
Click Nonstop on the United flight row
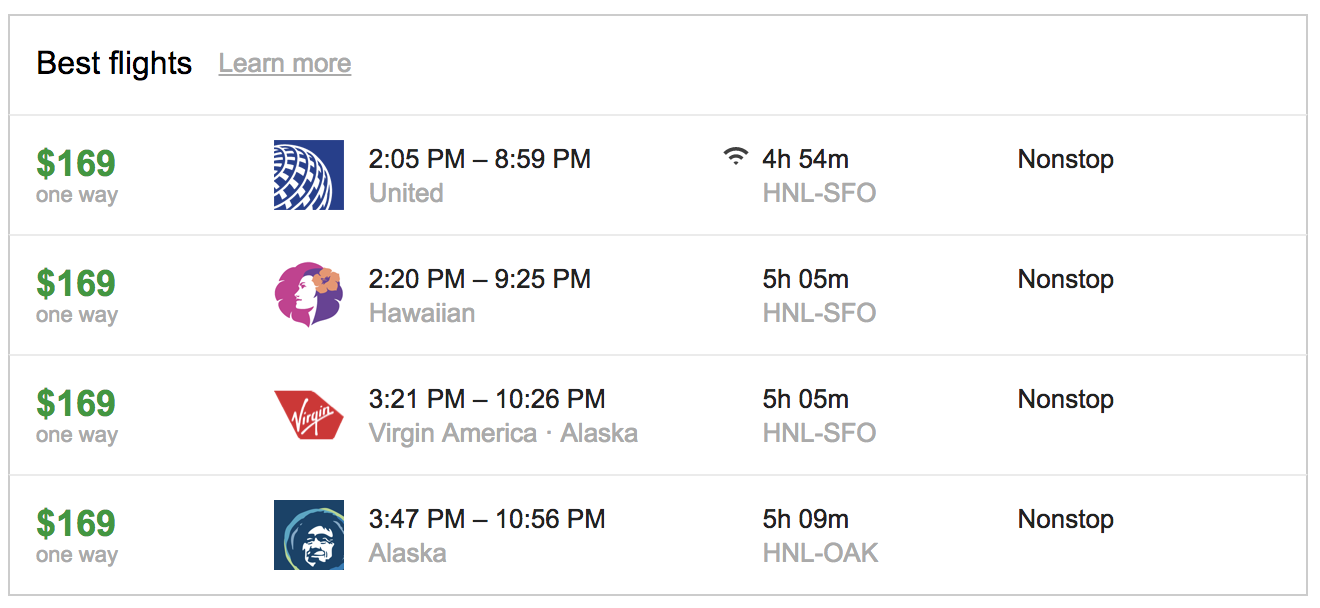pos(1066,159)
